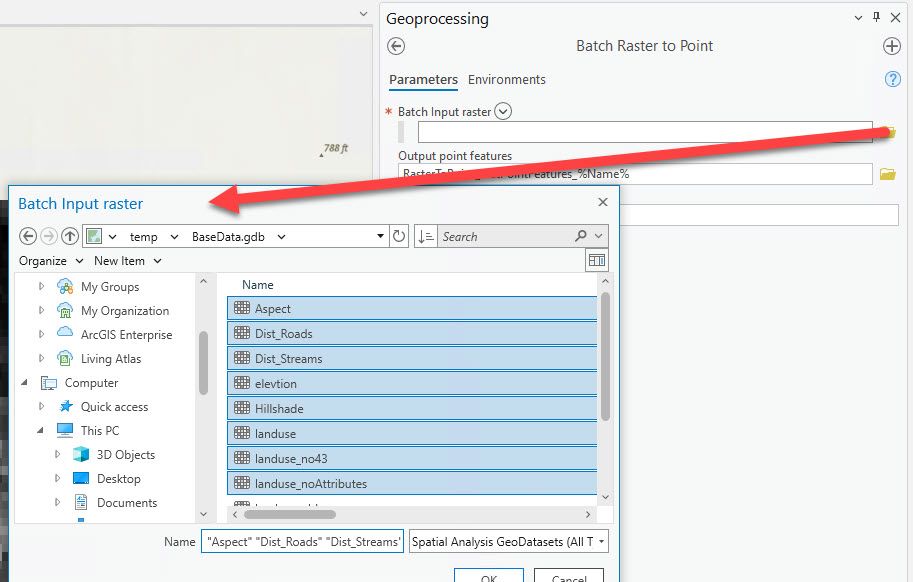The image size is (913, 582).
Task: Close the Geoprocessing pane
Action: (x=896, y=17)
